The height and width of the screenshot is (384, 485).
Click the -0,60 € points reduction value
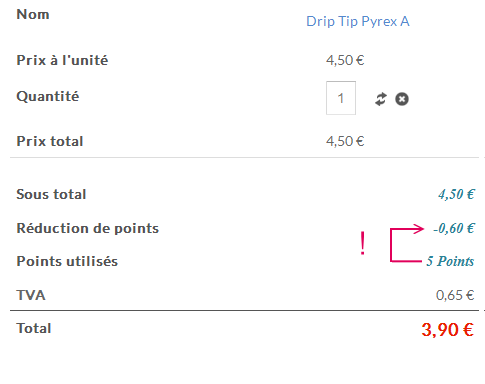[x=454, y=228]
